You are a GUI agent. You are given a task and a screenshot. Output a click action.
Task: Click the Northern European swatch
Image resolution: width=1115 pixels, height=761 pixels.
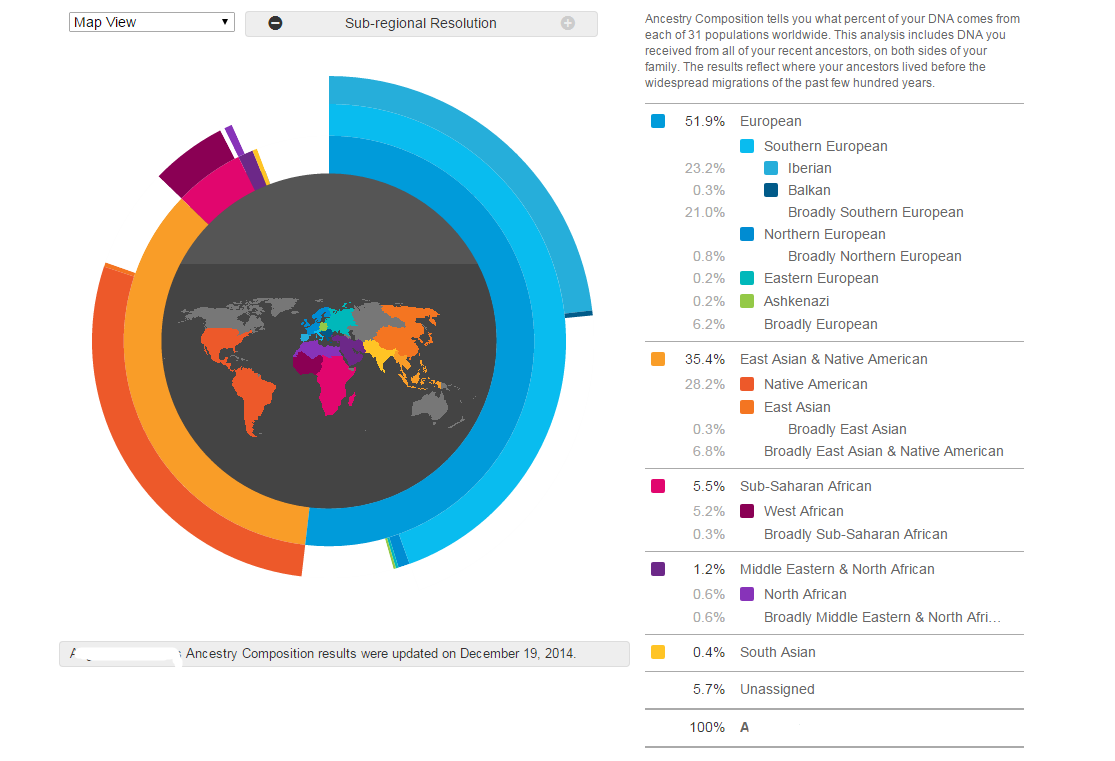[747, 234]
